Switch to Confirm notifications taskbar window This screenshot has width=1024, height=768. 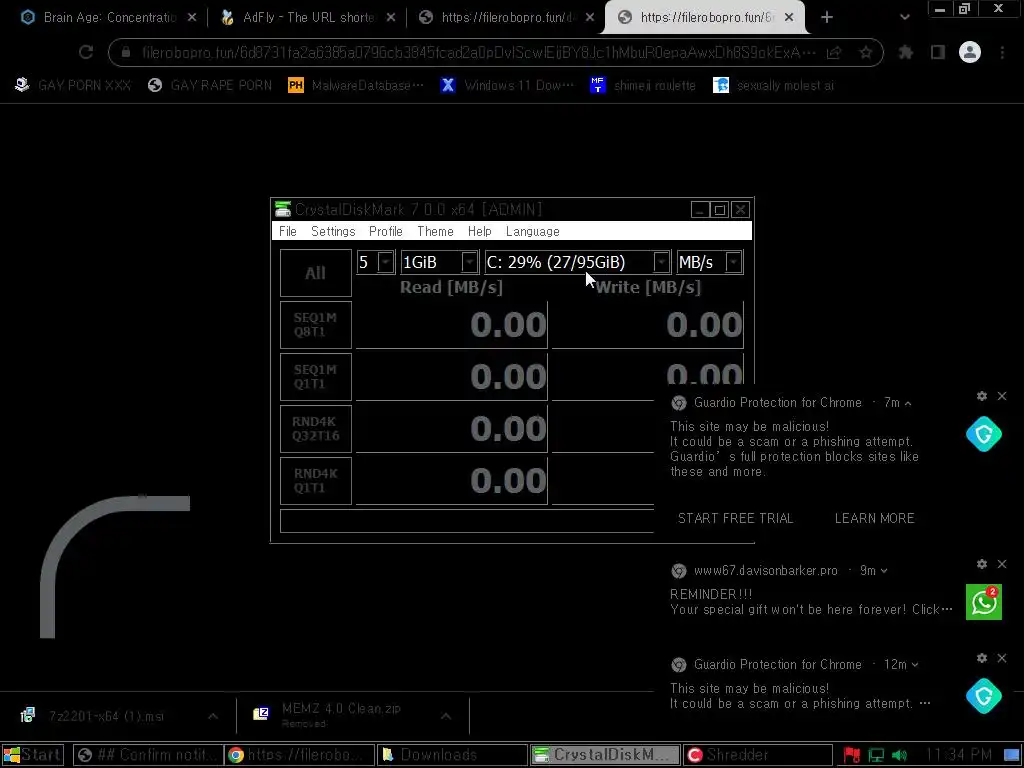pyautogui.click(x=148, y=755)
